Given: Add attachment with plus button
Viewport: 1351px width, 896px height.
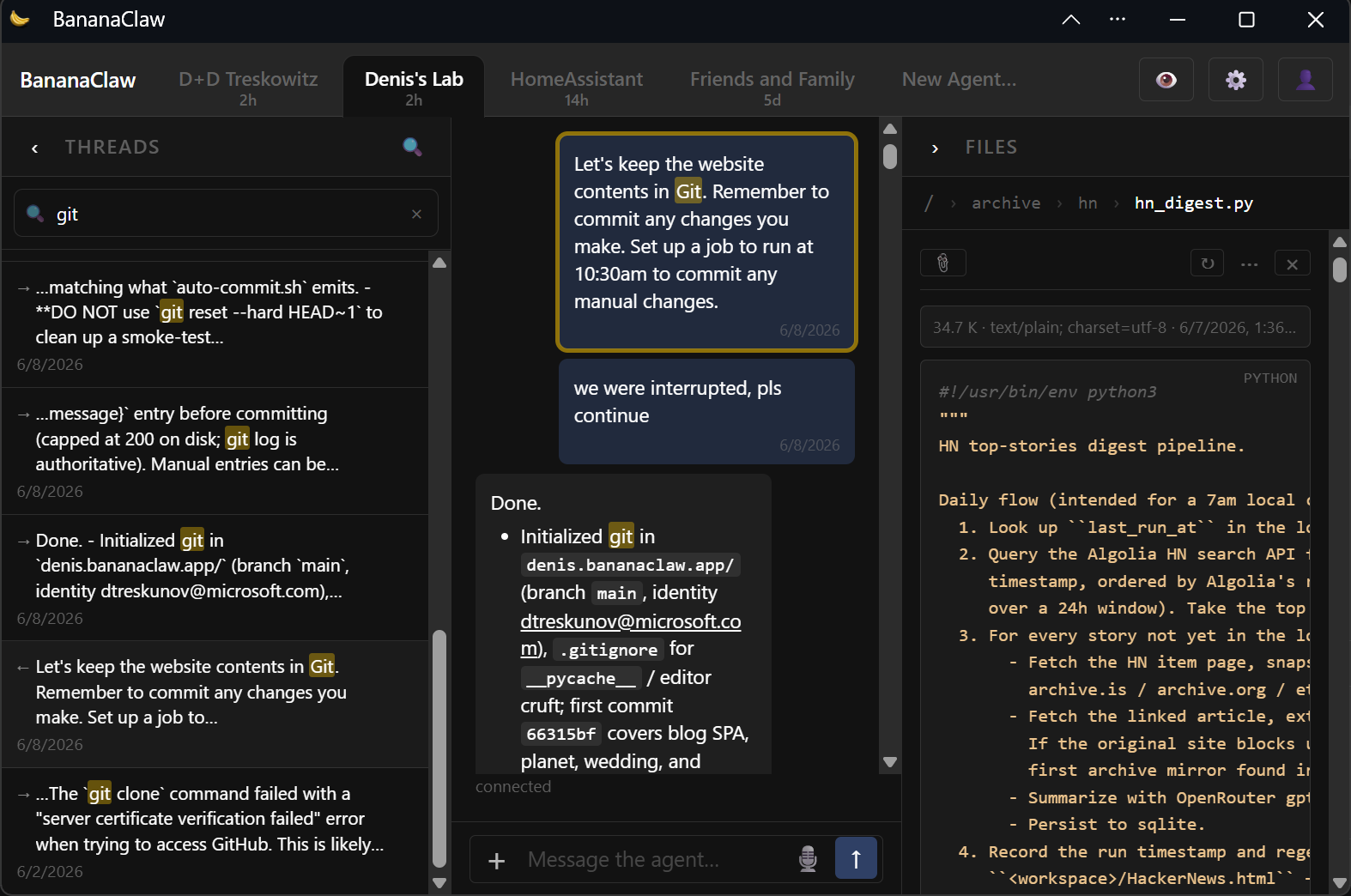Looking at the screenshot, I should 496,860.
